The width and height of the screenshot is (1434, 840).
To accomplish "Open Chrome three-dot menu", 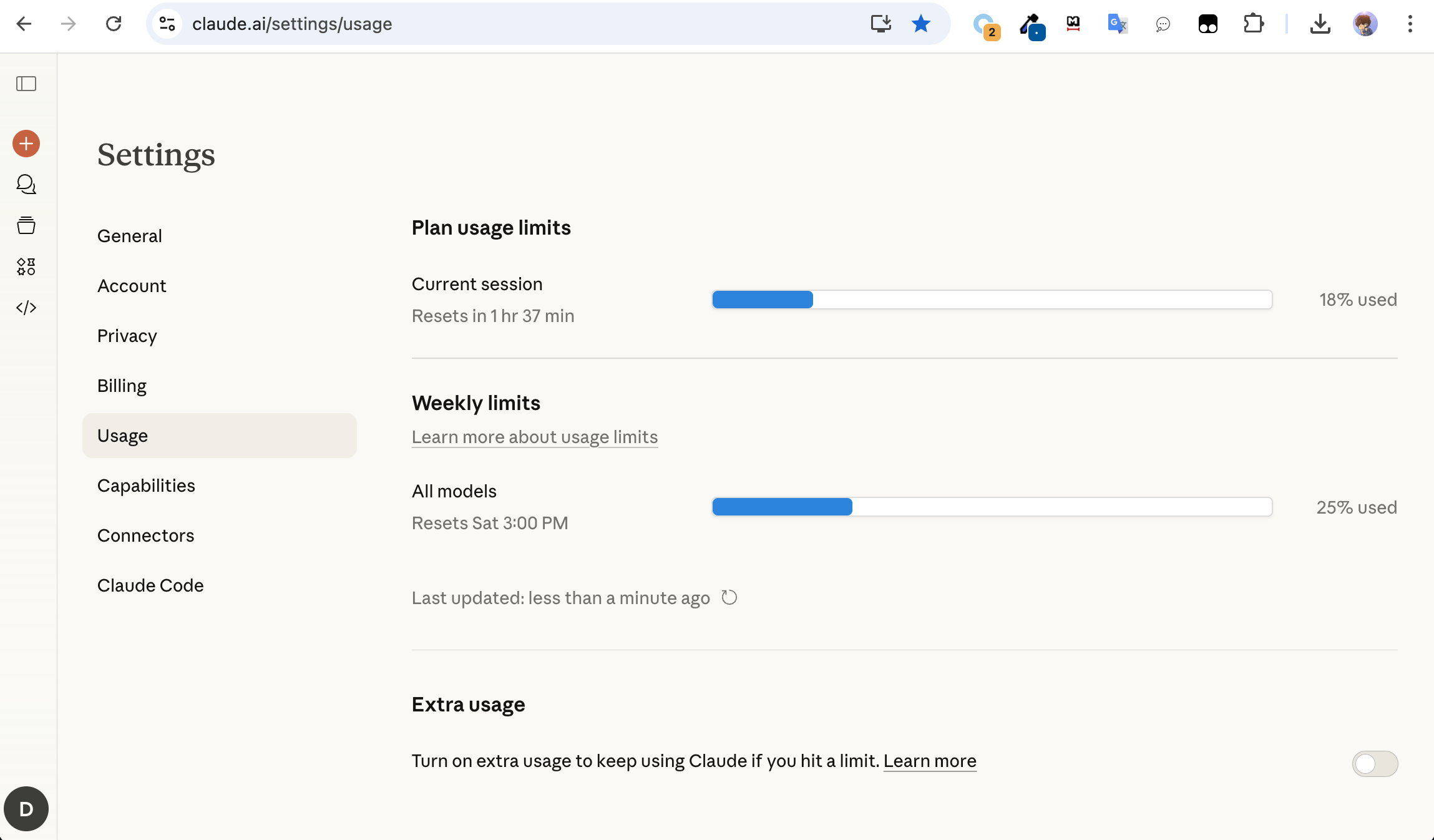I will click(1410, 24).
